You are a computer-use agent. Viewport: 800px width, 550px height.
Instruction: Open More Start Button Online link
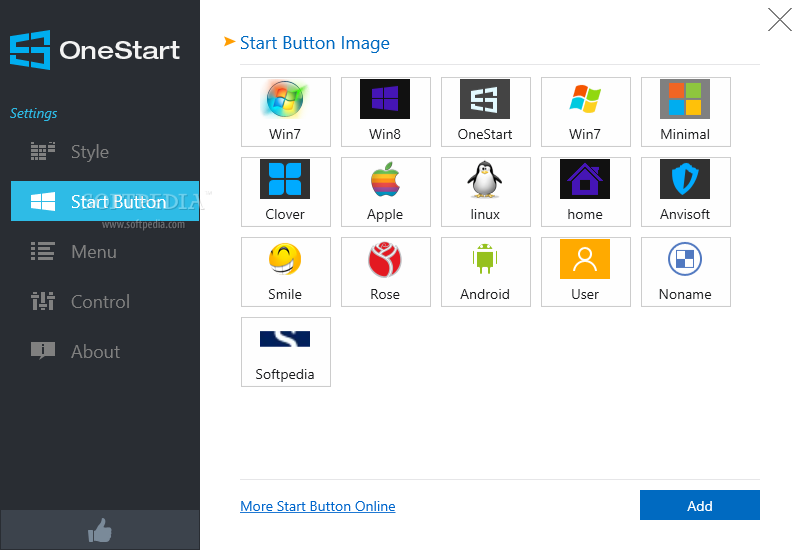click(x=317, y=506)
